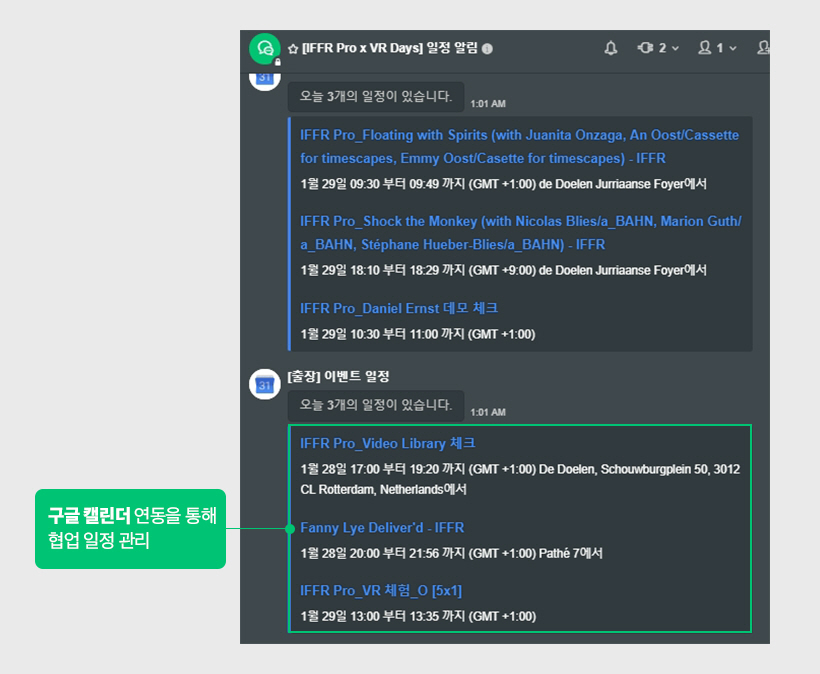820x674 pixels.
Task: Click the partially visible invite member icon
Action: 764,48
